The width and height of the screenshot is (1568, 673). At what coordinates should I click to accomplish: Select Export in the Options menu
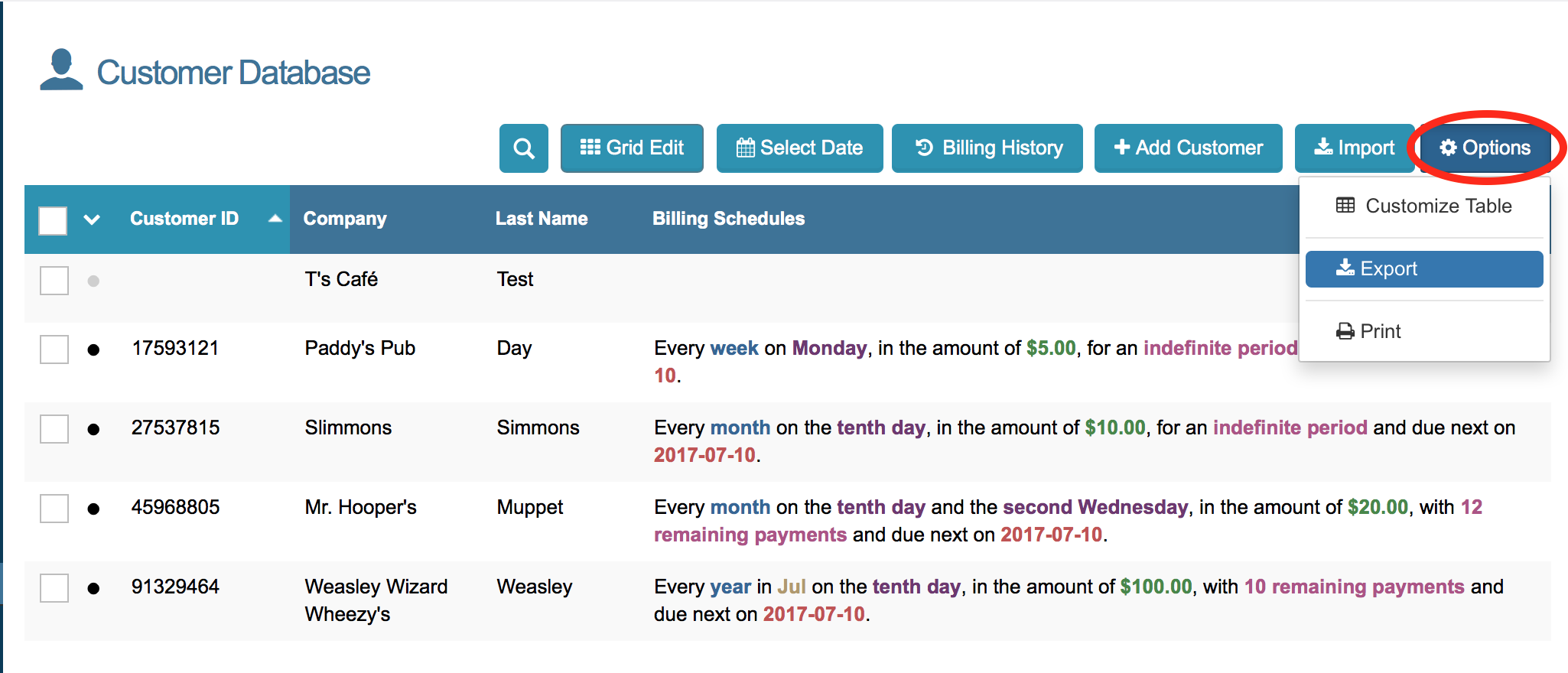point(1423,269)
